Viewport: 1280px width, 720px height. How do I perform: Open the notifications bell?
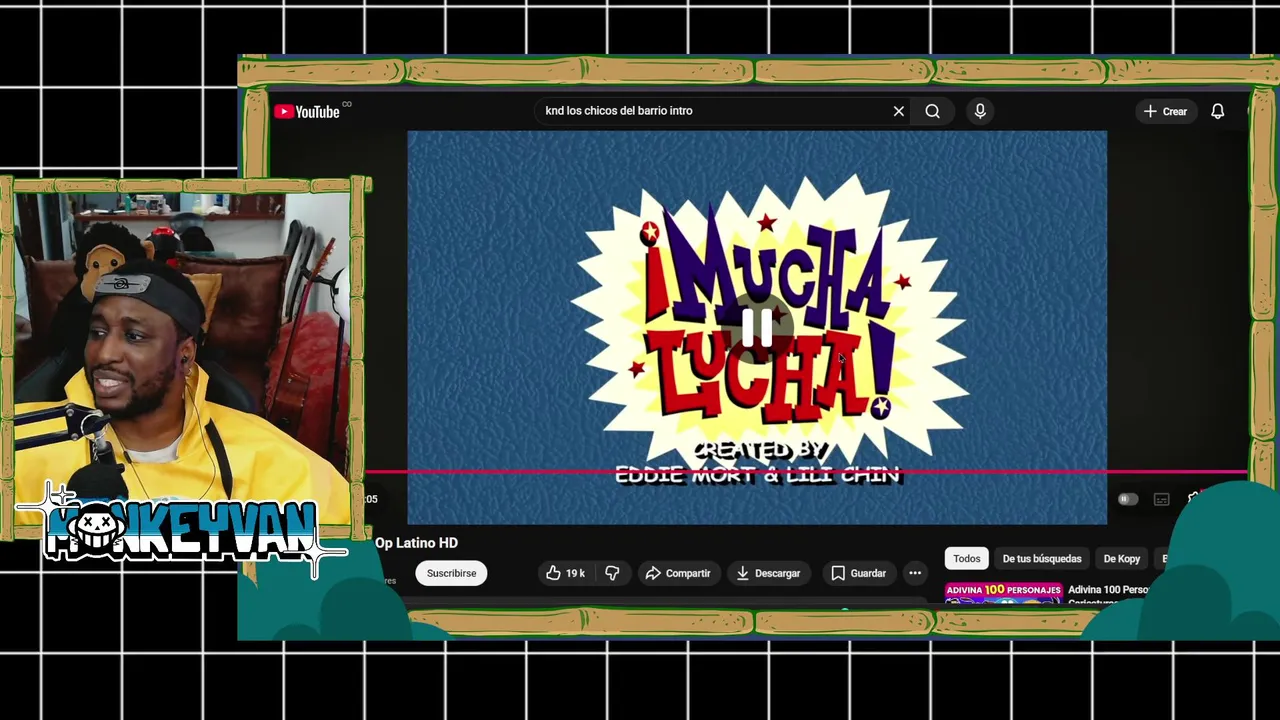(x=1217, y=111)
